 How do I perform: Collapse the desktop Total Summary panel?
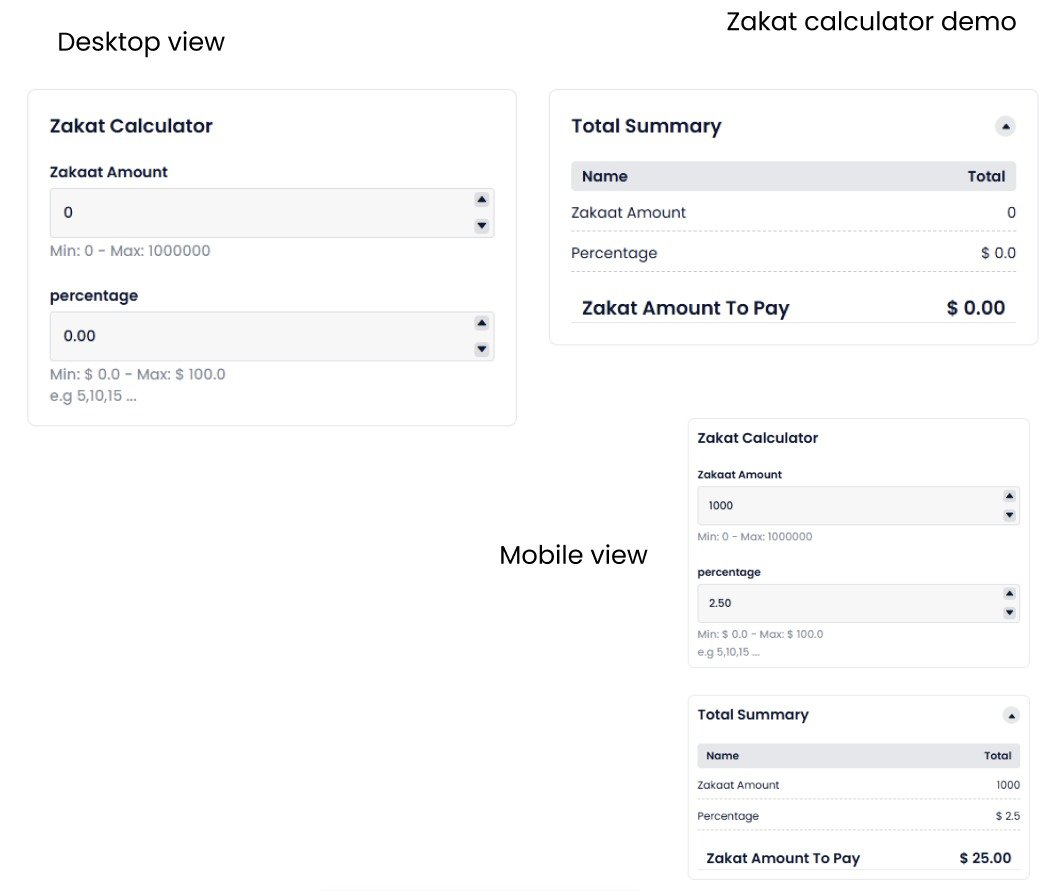click(x=1005, y=126)
